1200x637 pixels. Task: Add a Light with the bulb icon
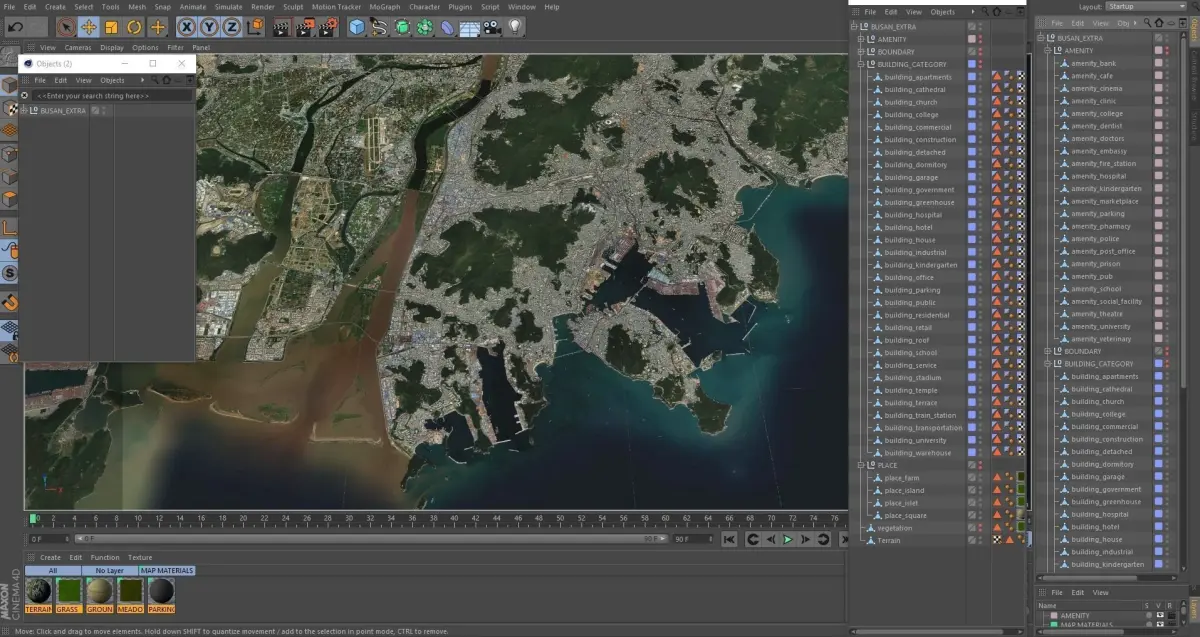(516, 27)
